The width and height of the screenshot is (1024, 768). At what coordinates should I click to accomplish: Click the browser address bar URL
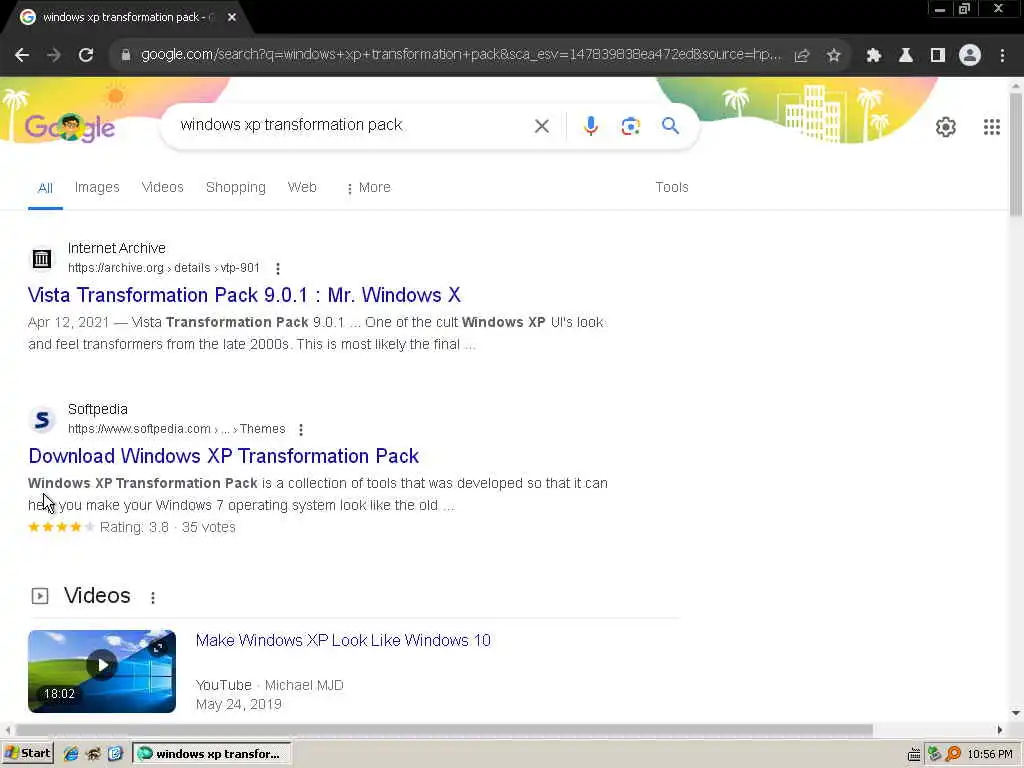460,55
